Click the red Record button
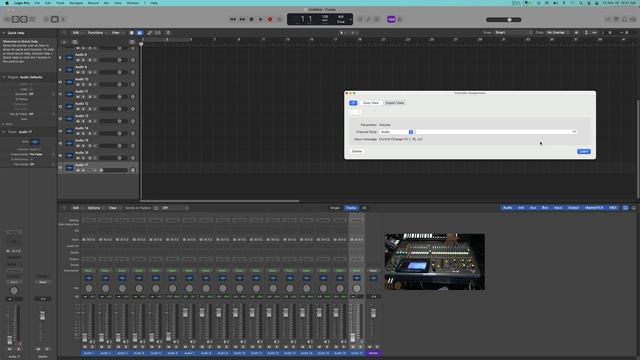Image resolution: width=640 pixels, height=360 pixels. tap(270, 19)
